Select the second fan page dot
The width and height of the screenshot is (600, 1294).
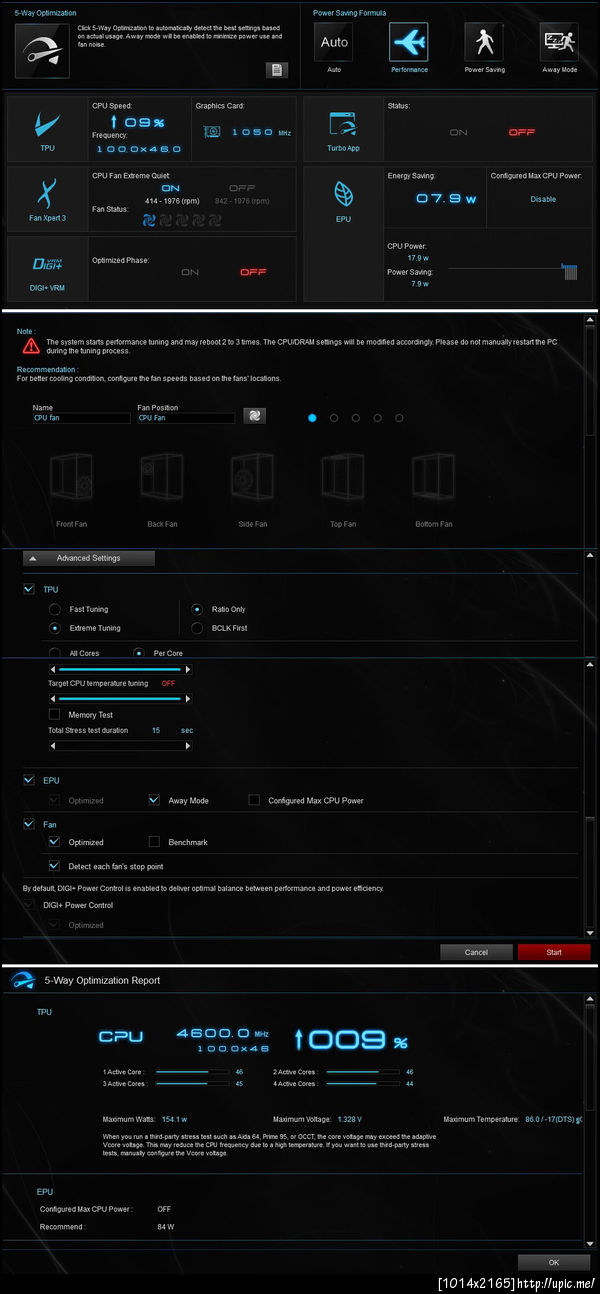click(334, 418)
